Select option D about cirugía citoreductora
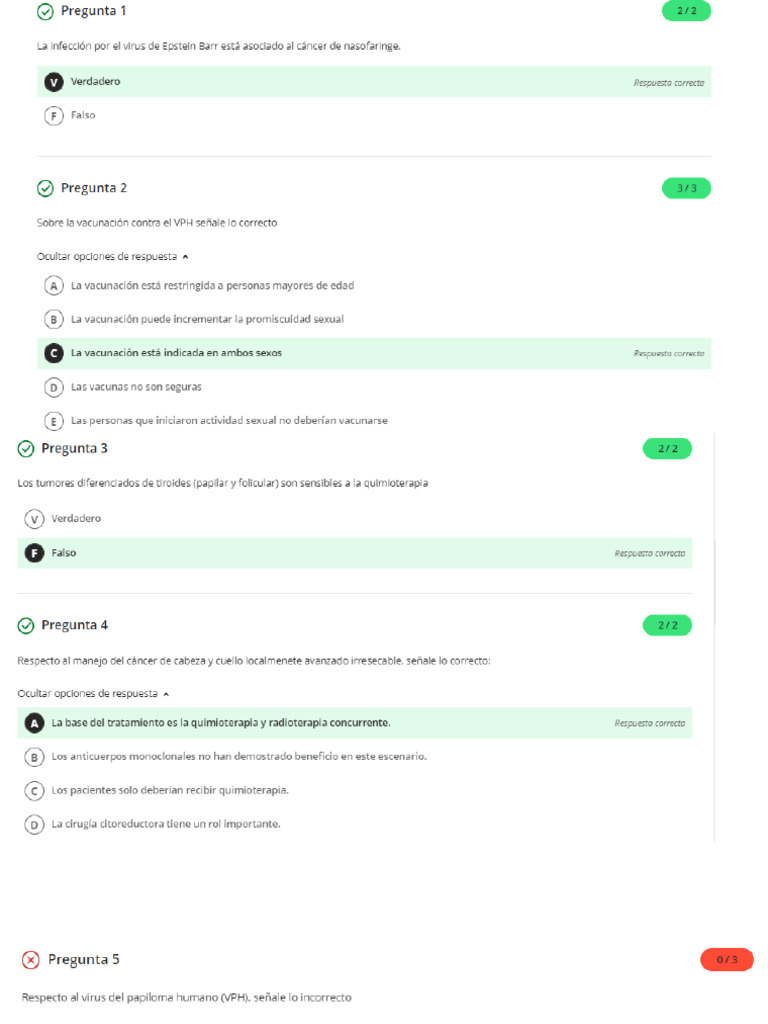Screen dimensions: 768x1024 coord(35,824)
